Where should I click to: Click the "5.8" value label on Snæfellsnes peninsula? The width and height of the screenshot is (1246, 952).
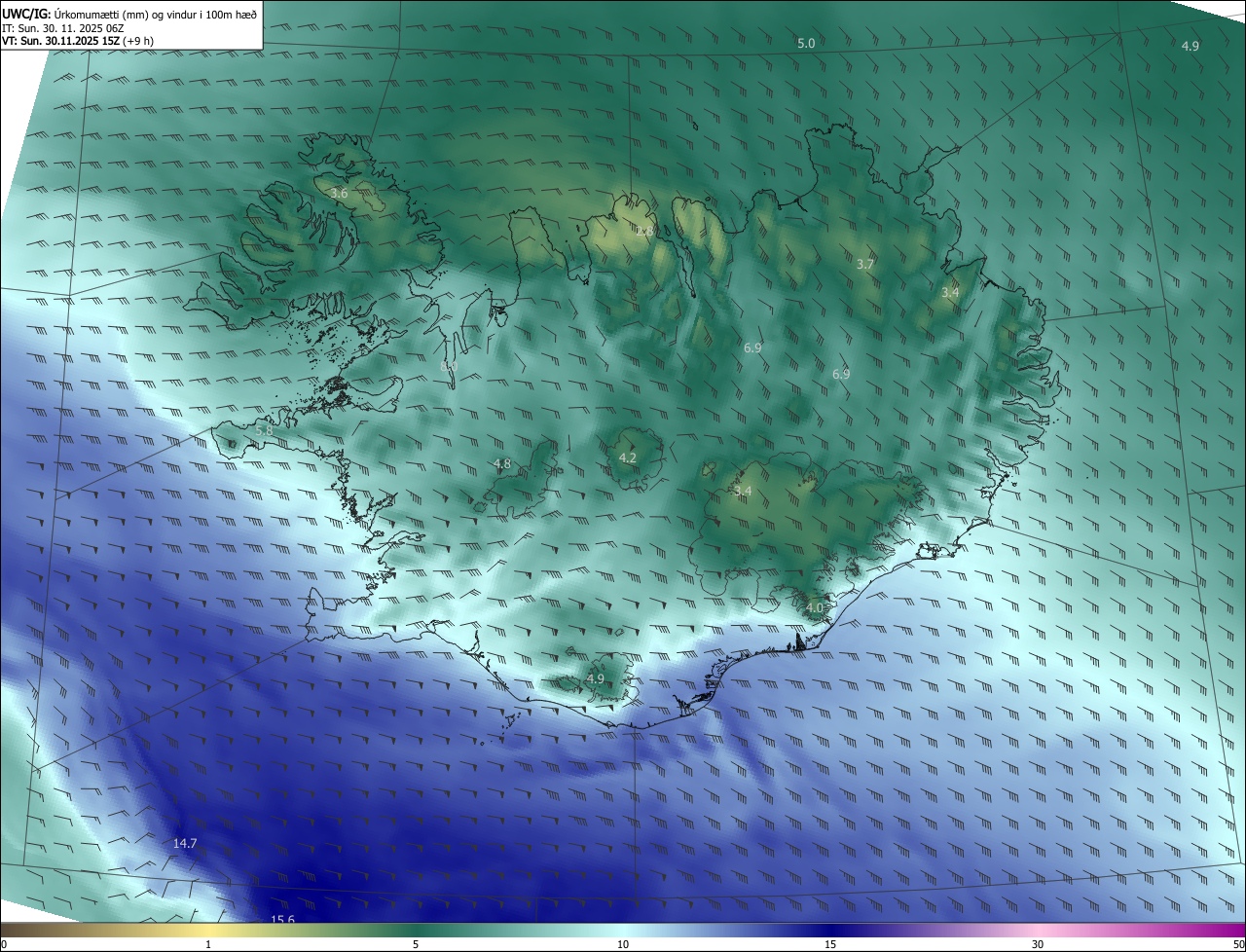point(264,429)
